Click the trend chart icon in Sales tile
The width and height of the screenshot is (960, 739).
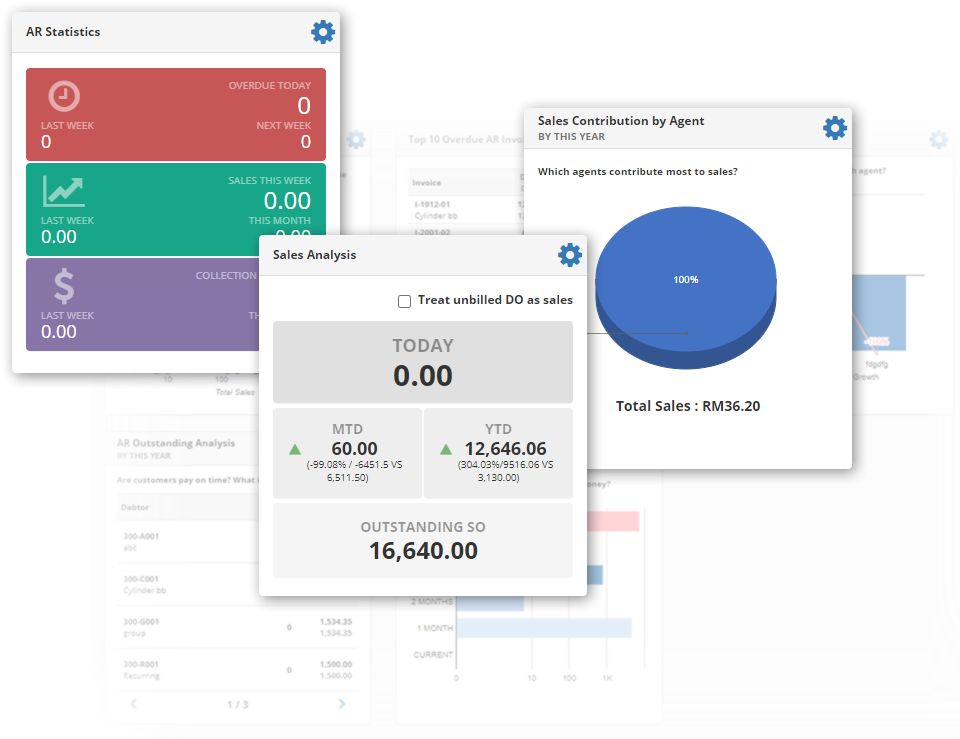click(x=64, y=191)
